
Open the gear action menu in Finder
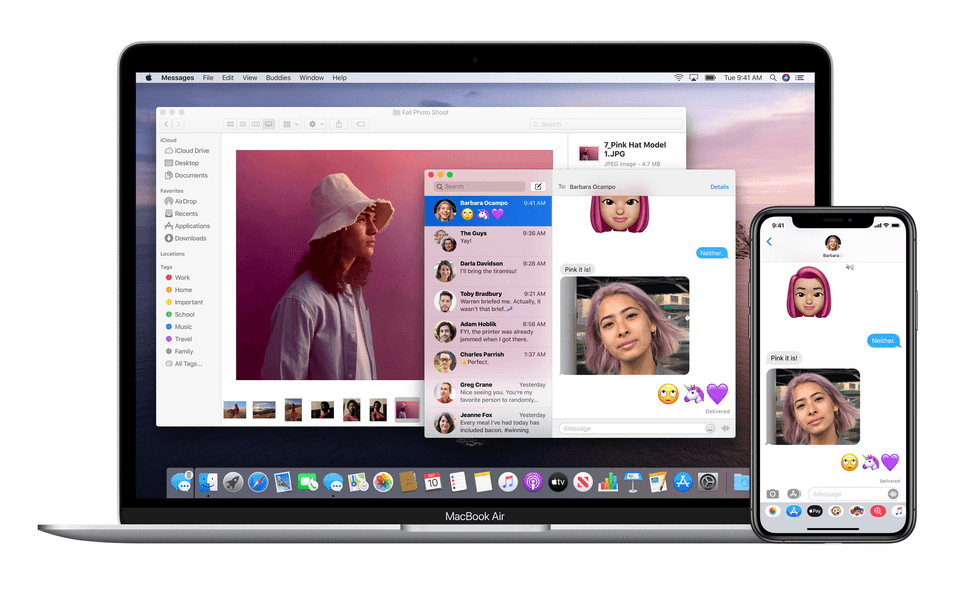click(313, 124)
